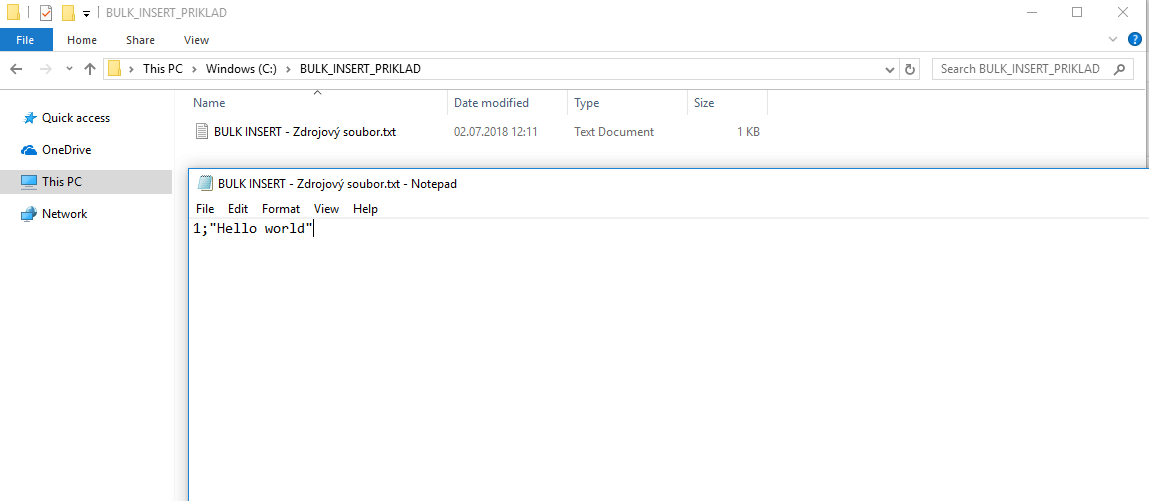Open the Notepad Format menu
Viewport: 1149px width, 501px height.
[280, 209]
